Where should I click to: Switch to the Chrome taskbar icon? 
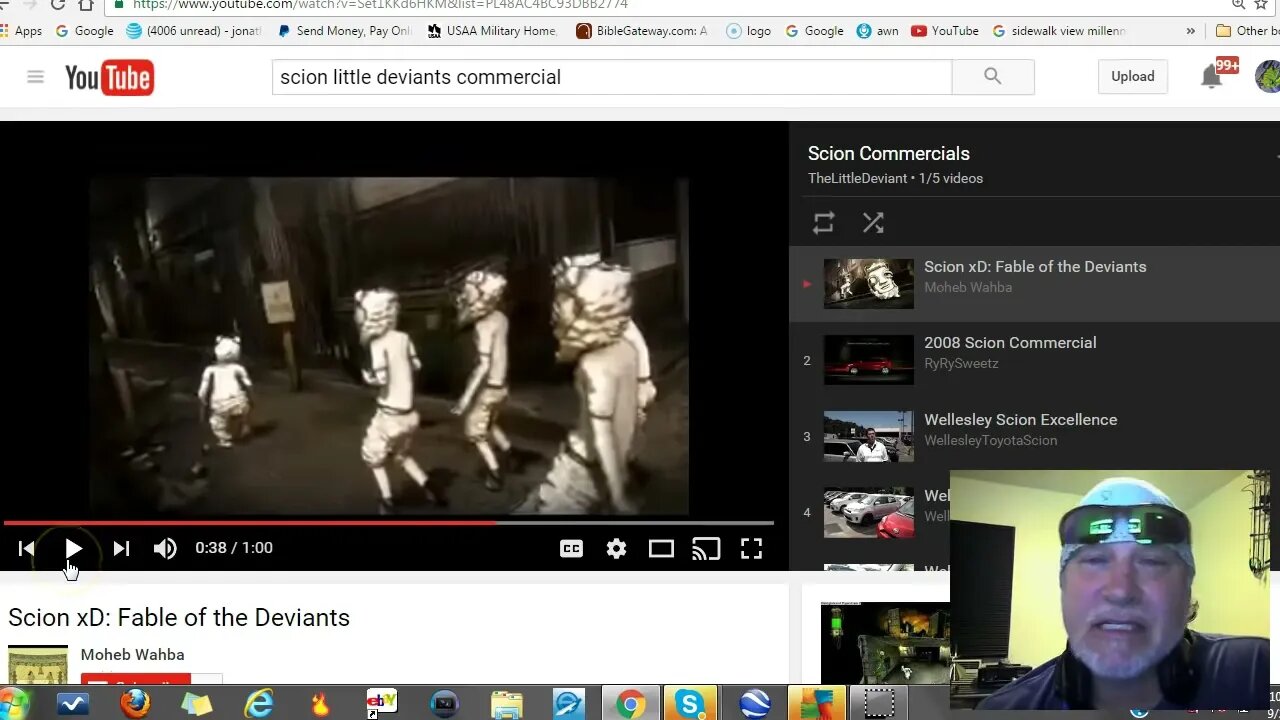[x=630, y=704]
